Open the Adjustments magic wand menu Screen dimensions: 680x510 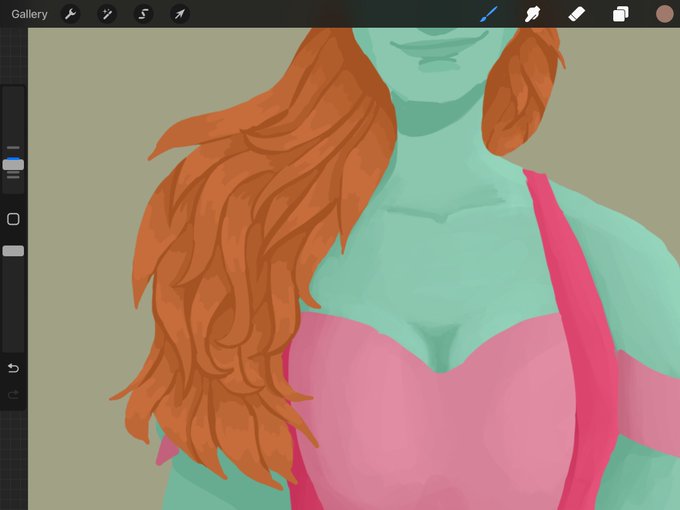[x=107, y=14]
